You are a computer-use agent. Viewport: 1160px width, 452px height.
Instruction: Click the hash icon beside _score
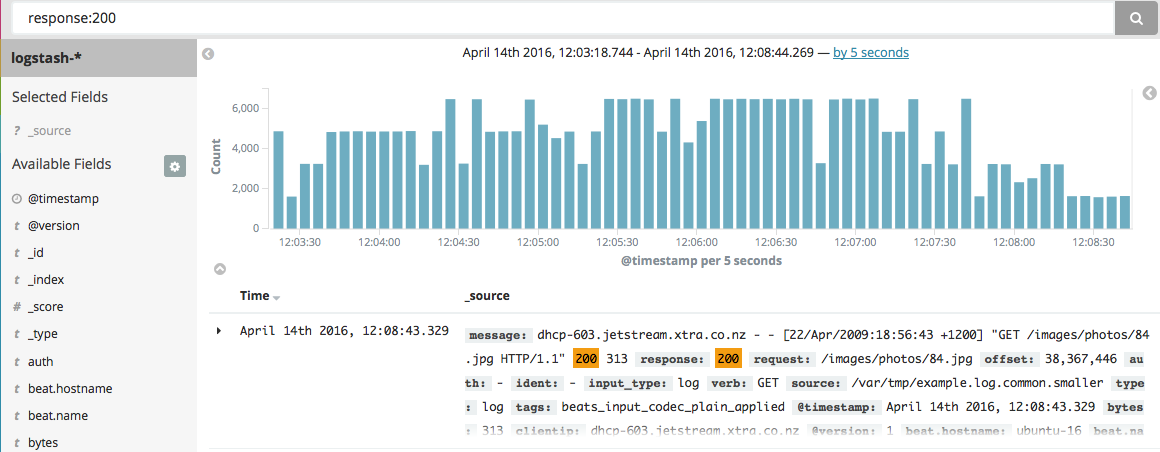click(16, 307)
